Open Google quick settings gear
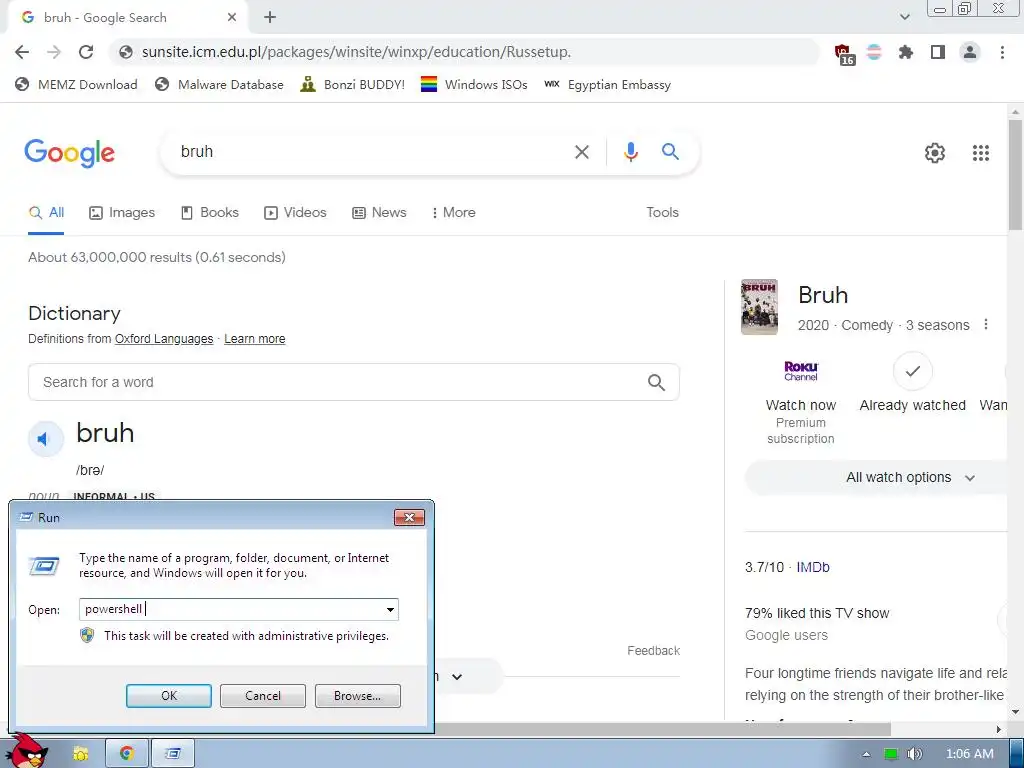 (x=935, y=153)
